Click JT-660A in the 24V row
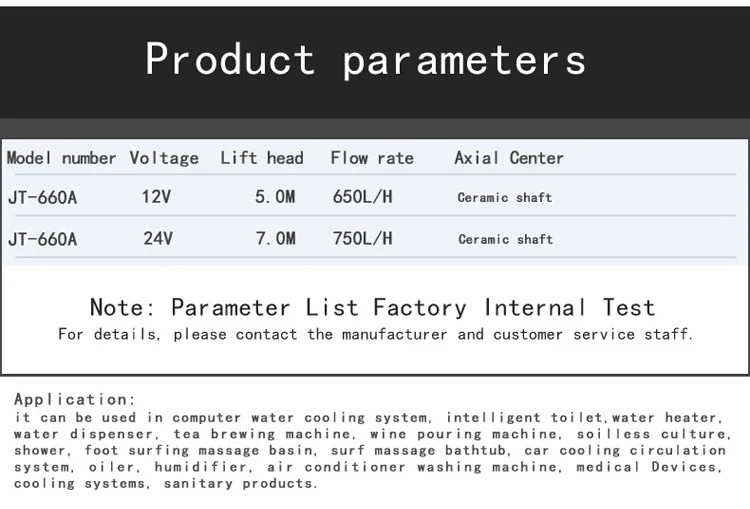This screenshot has height=509, width=750. 42,239
